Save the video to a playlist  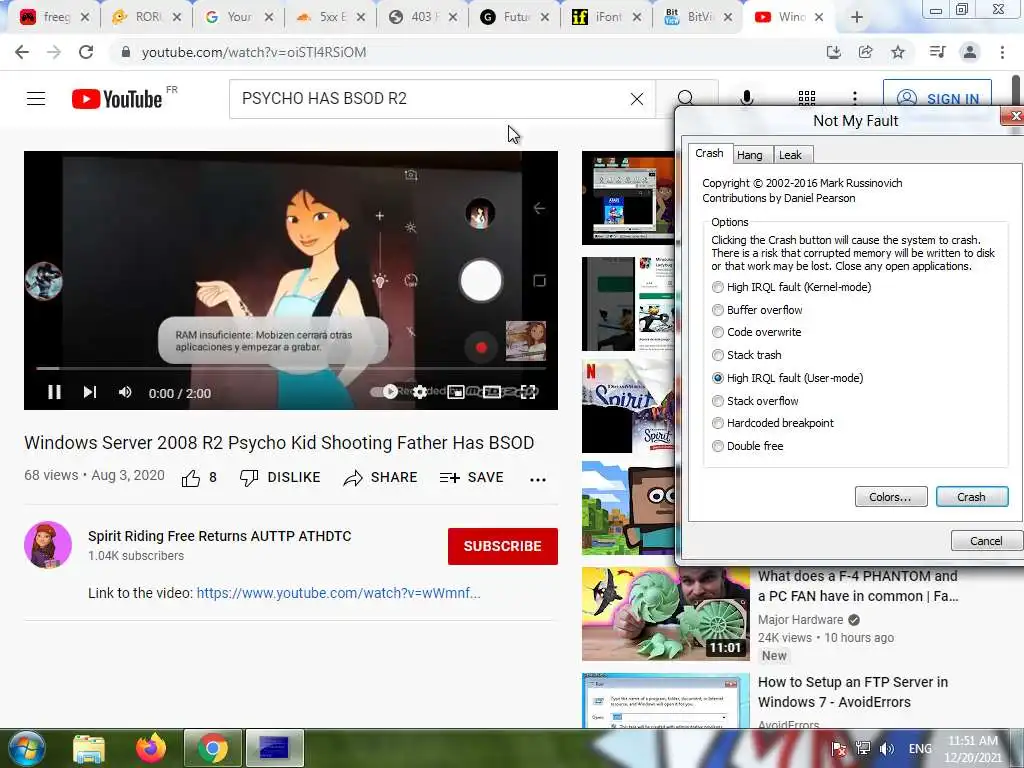coord(472,478)
